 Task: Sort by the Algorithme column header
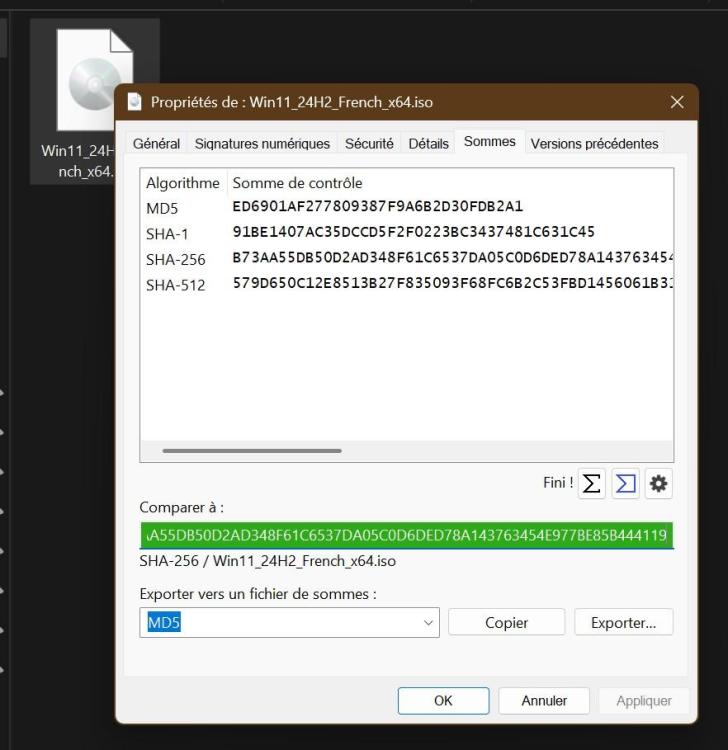point(182,183)
